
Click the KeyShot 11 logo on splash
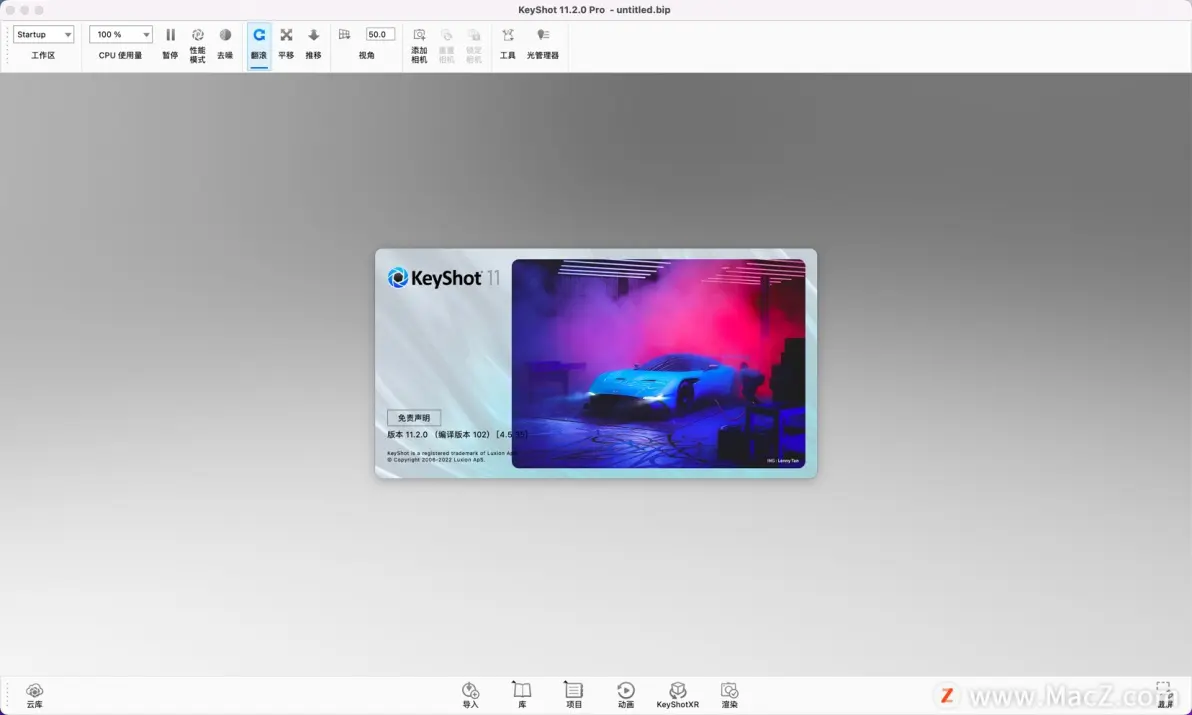point(443,278)
